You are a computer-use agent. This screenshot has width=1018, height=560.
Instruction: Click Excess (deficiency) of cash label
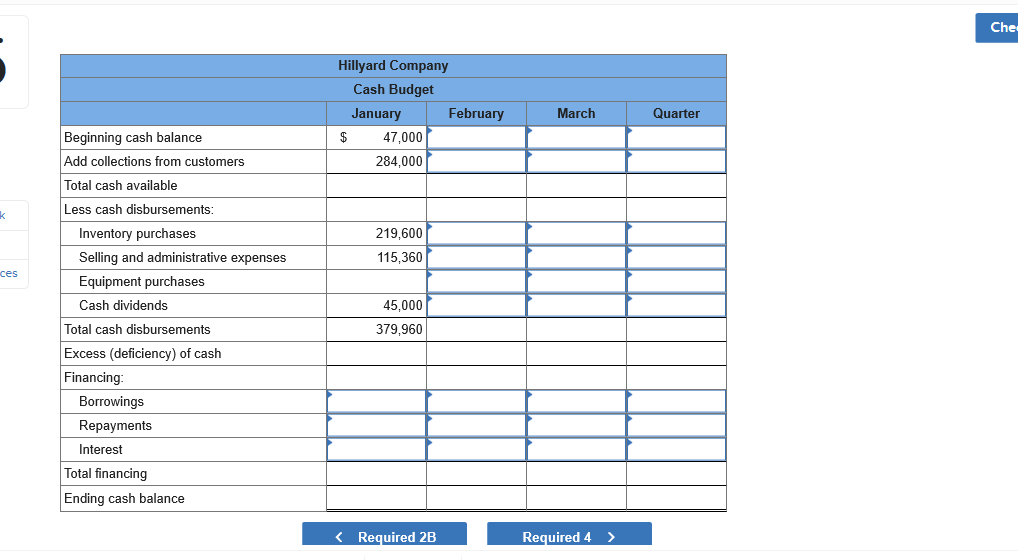pyautogui.click(x=142, y=354)
